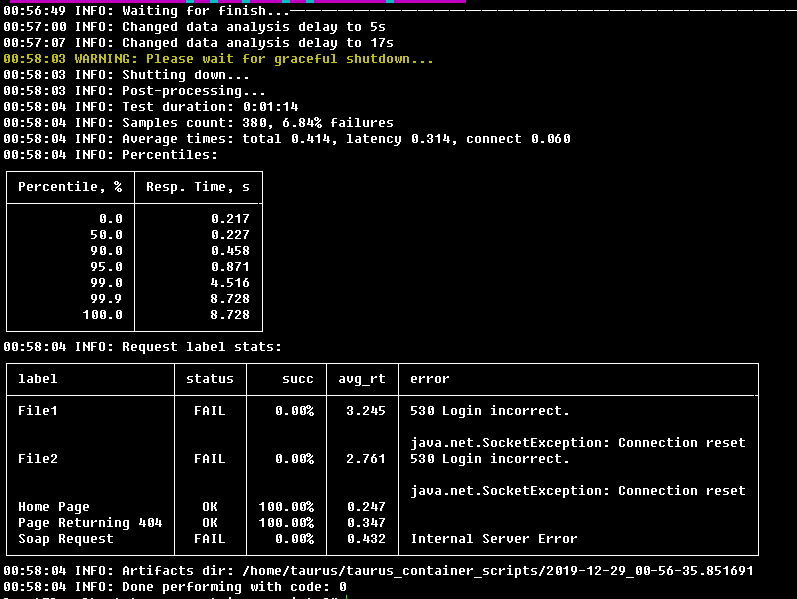Select percentile value 99.9

coord(106,299)
